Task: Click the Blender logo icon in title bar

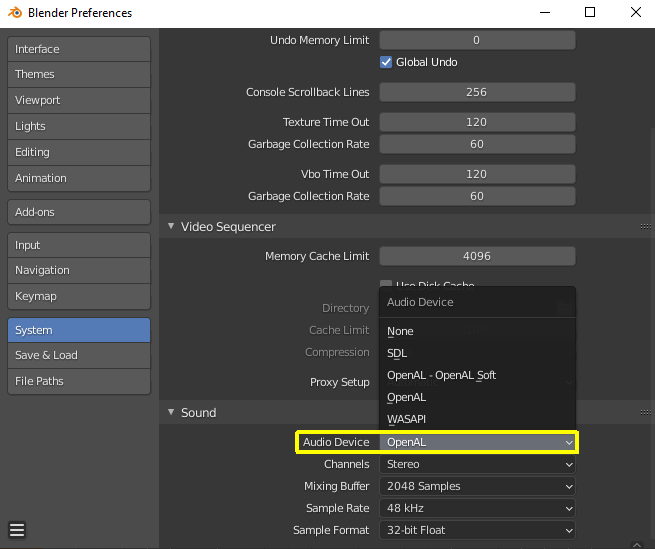Action: [x=15, y=13]
